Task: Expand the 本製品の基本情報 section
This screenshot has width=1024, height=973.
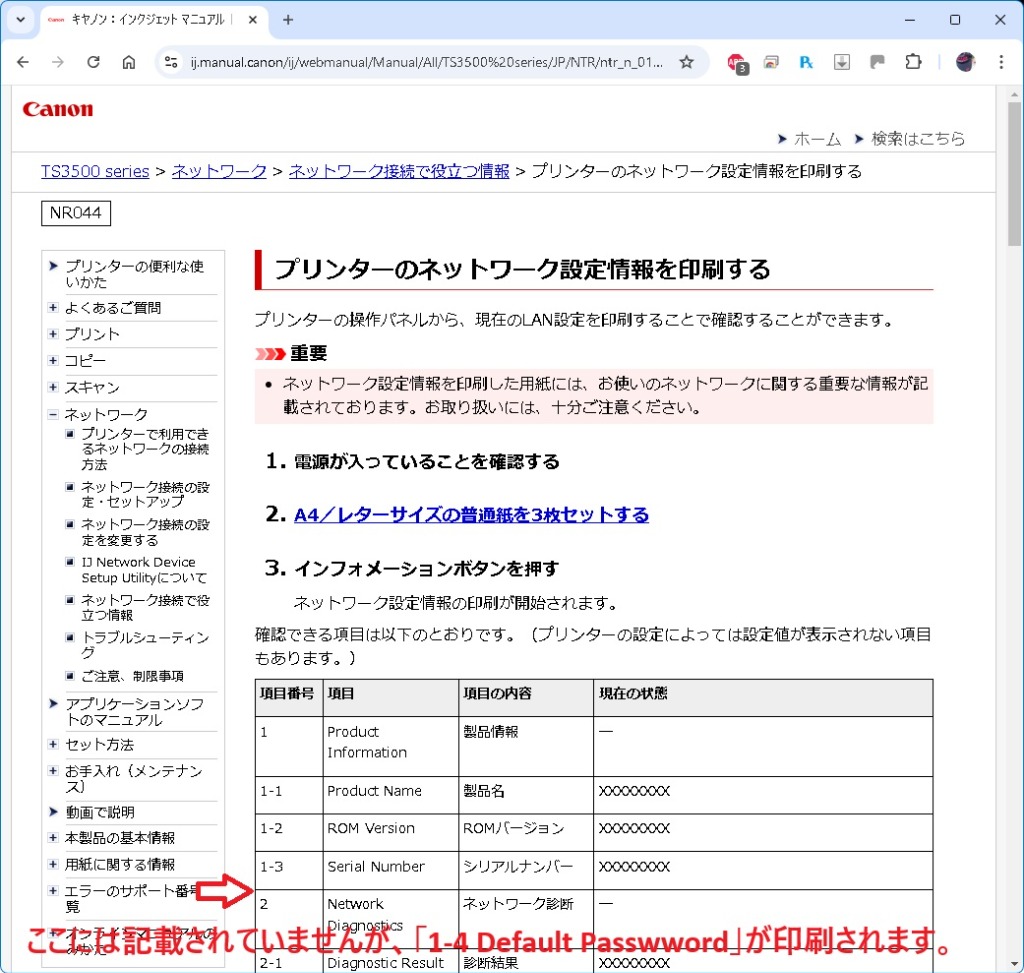Action: click(x=53, y=838)
